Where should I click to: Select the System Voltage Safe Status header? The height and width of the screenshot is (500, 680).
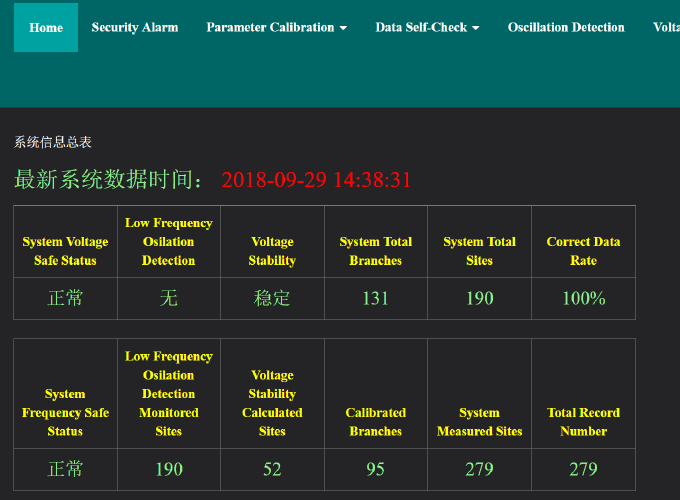point(65,251)
